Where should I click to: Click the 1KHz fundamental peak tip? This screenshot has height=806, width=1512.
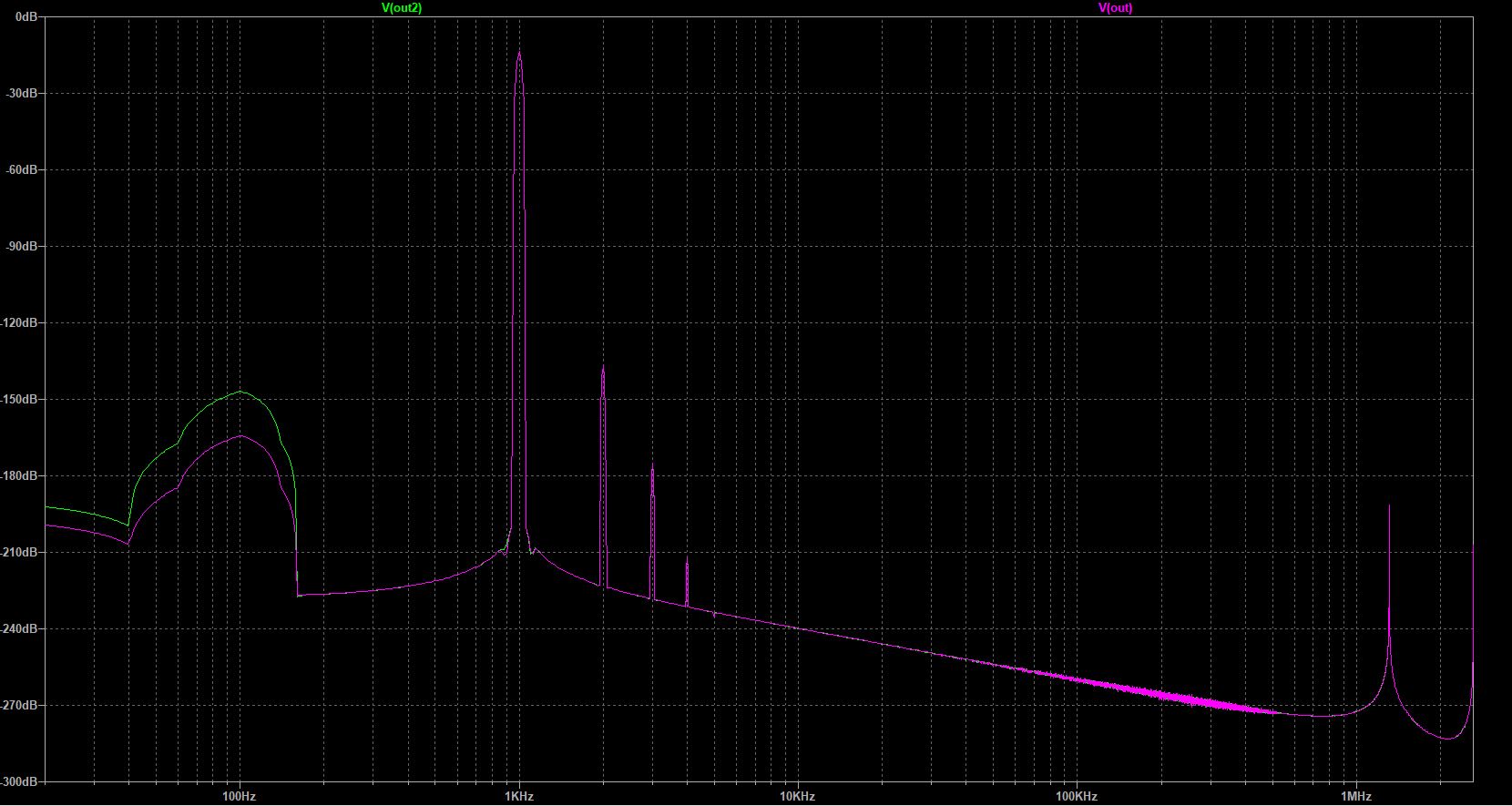[x=519, y=53]
